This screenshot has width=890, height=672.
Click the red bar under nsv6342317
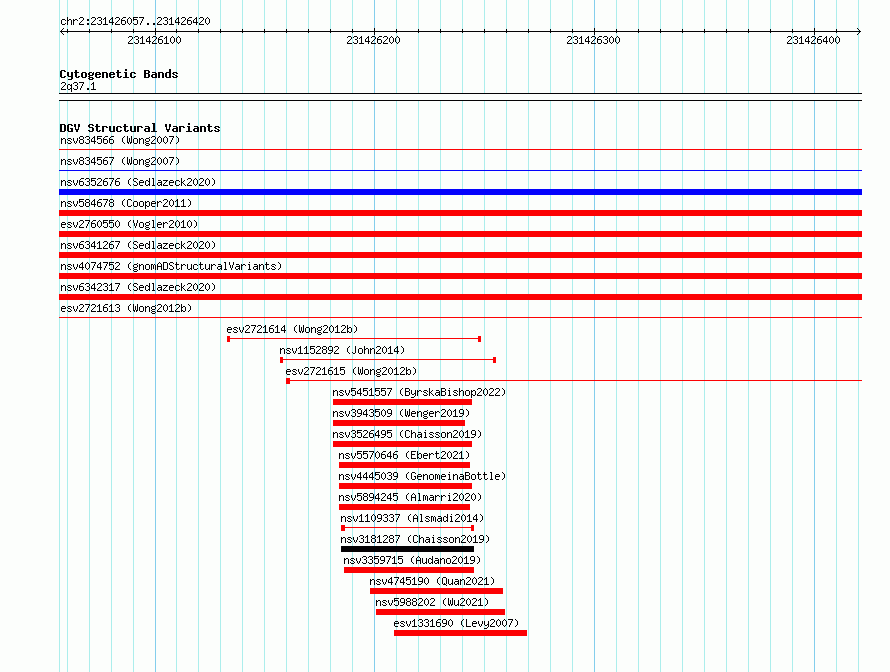[x=460, y=297]
